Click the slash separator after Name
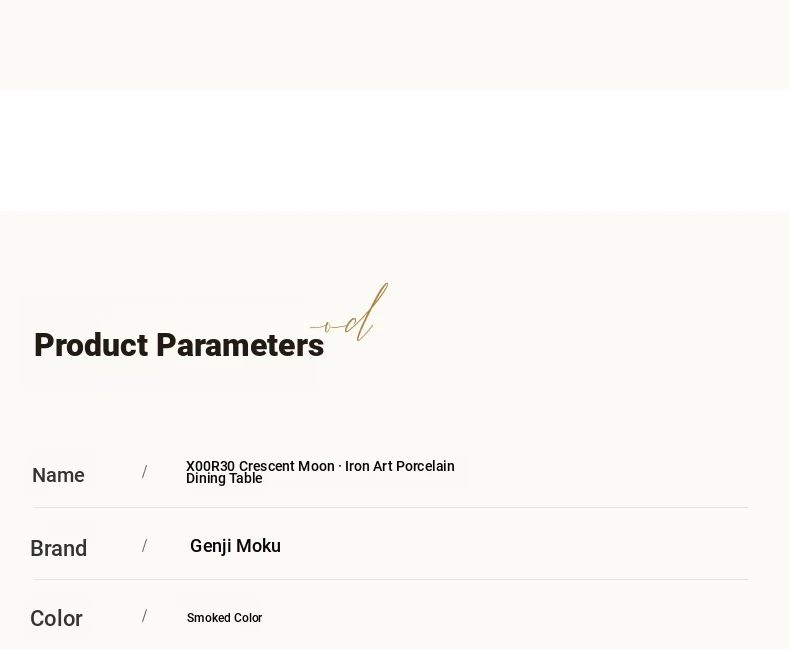 point(145,472)
